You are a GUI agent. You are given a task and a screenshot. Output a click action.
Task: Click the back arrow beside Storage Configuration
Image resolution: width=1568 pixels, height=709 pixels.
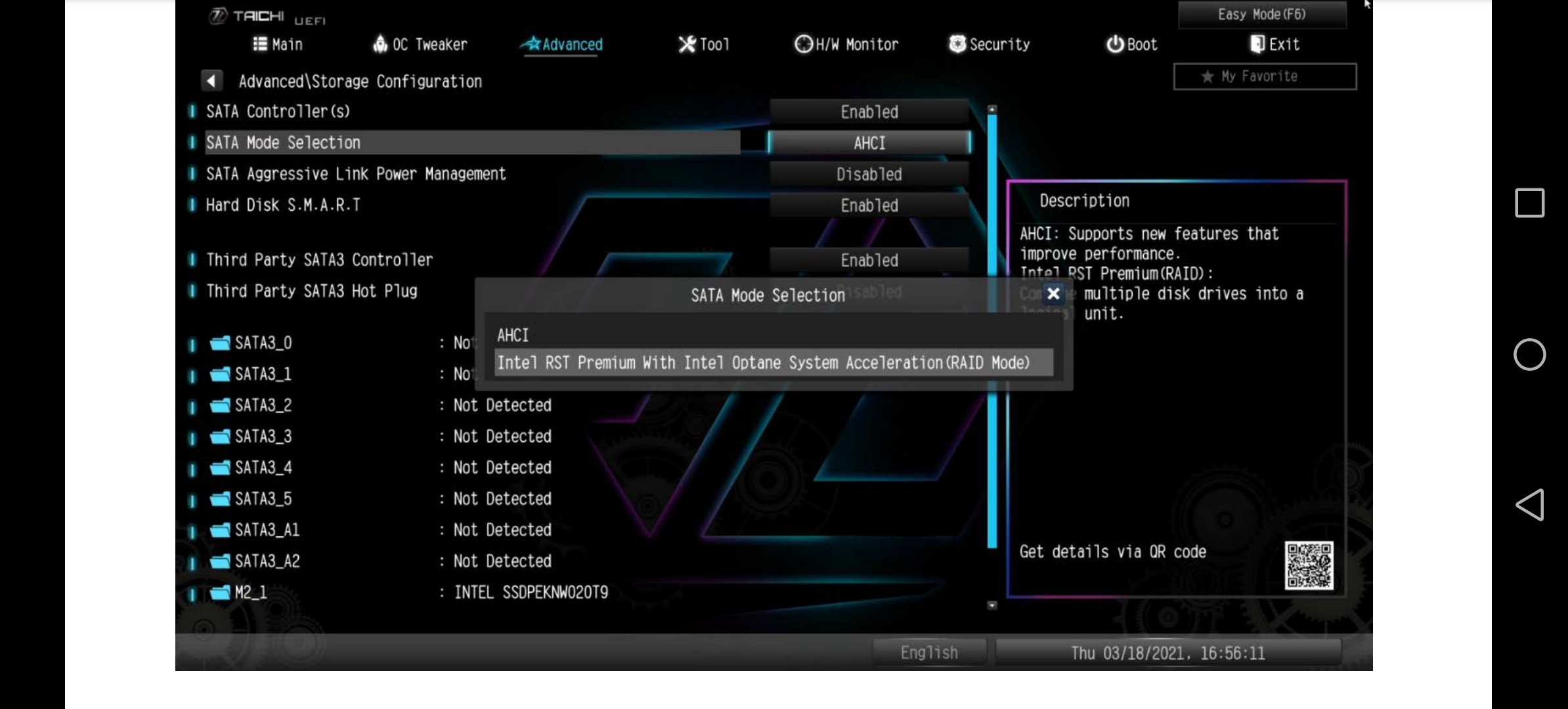pyautogui.click(x=211, y=81)
